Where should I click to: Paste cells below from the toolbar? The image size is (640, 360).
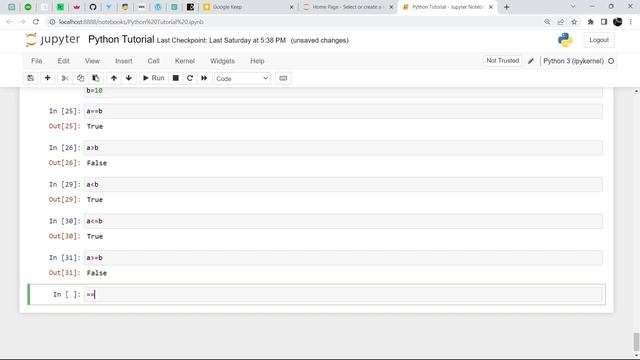tap(96, 78)
